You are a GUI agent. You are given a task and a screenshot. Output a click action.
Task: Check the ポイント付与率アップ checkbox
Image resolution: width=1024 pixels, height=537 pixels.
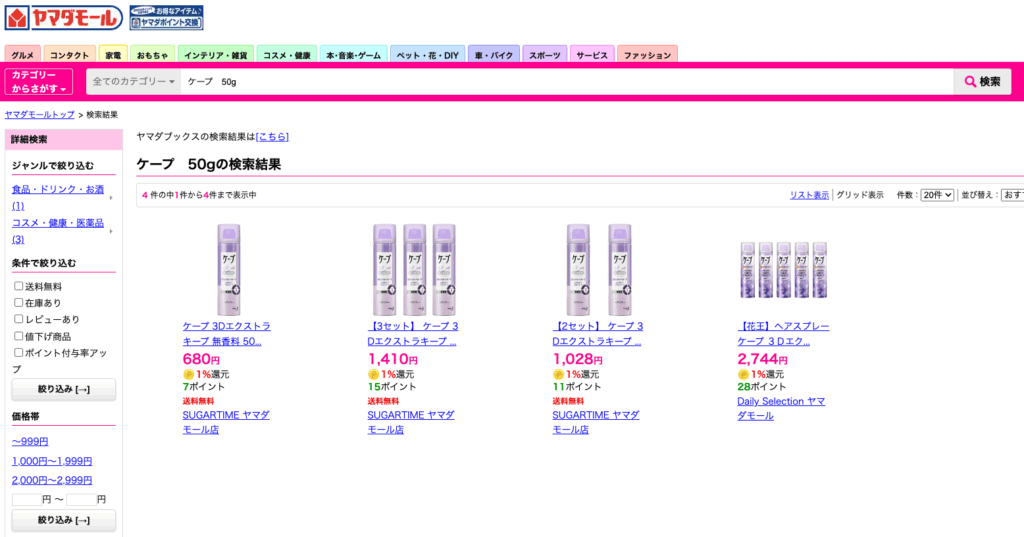click(x=18, y=352)
